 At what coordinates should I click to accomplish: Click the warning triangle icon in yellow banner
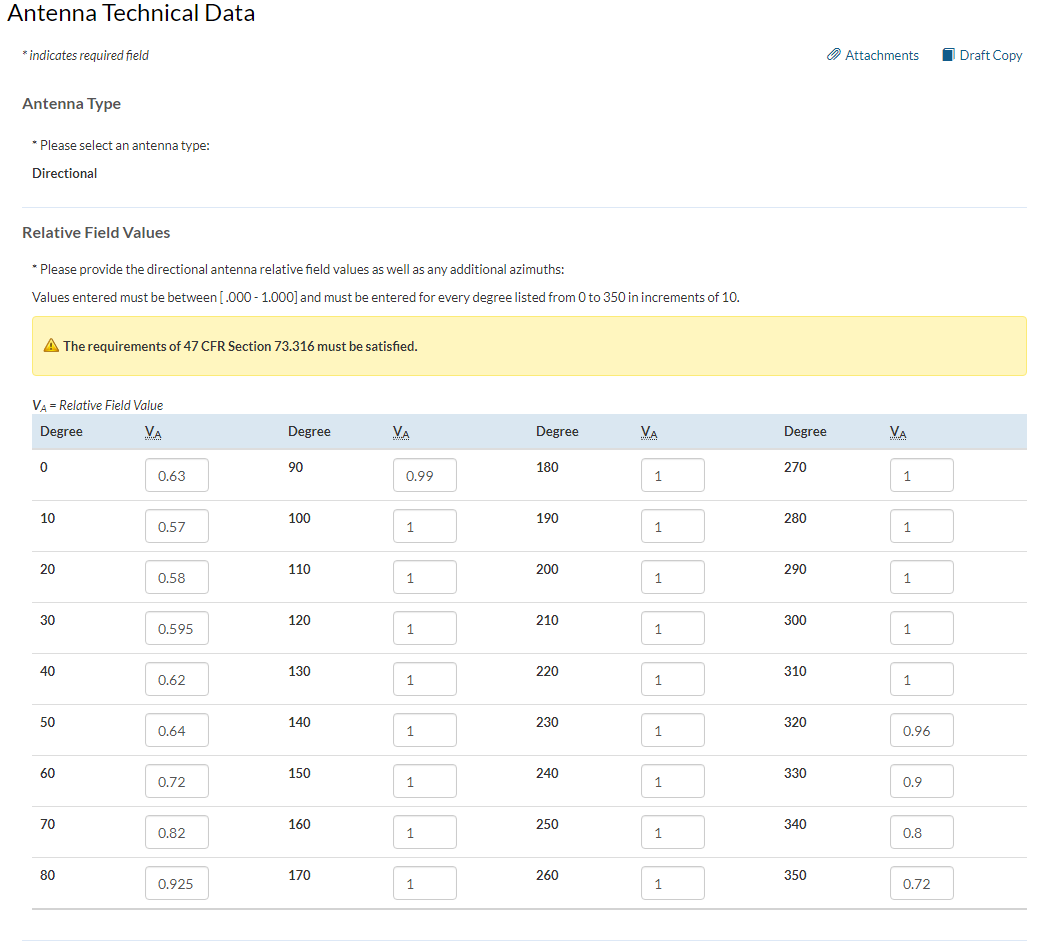[x=50, y=346]
